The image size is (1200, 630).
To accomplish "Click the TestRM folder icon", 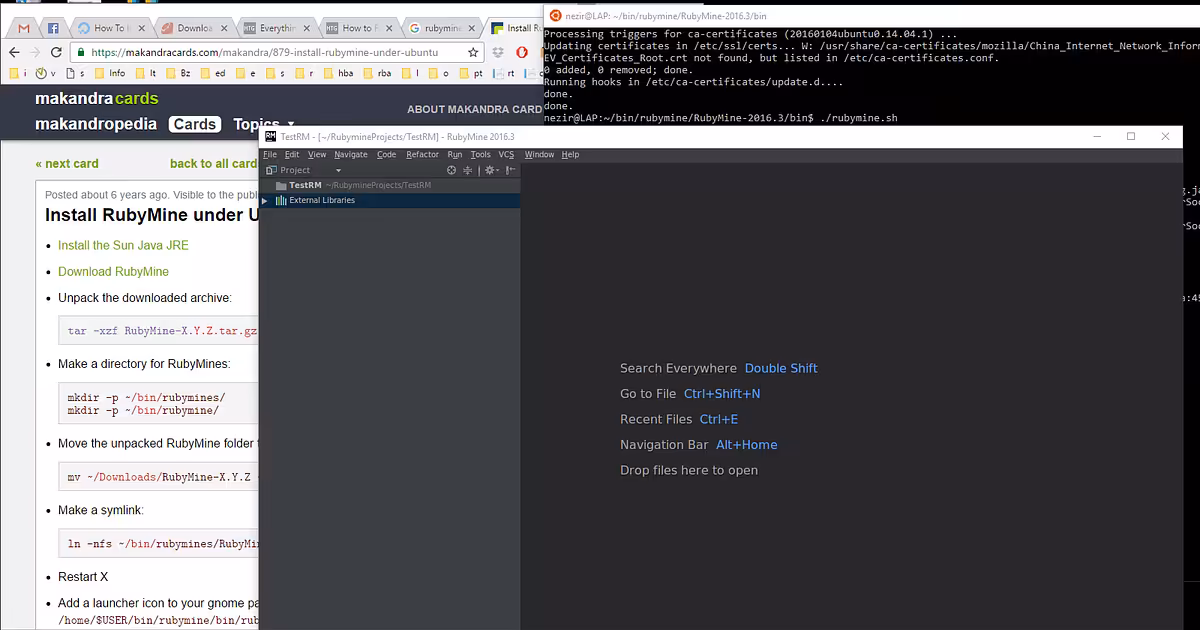I will tap(281, 185).
